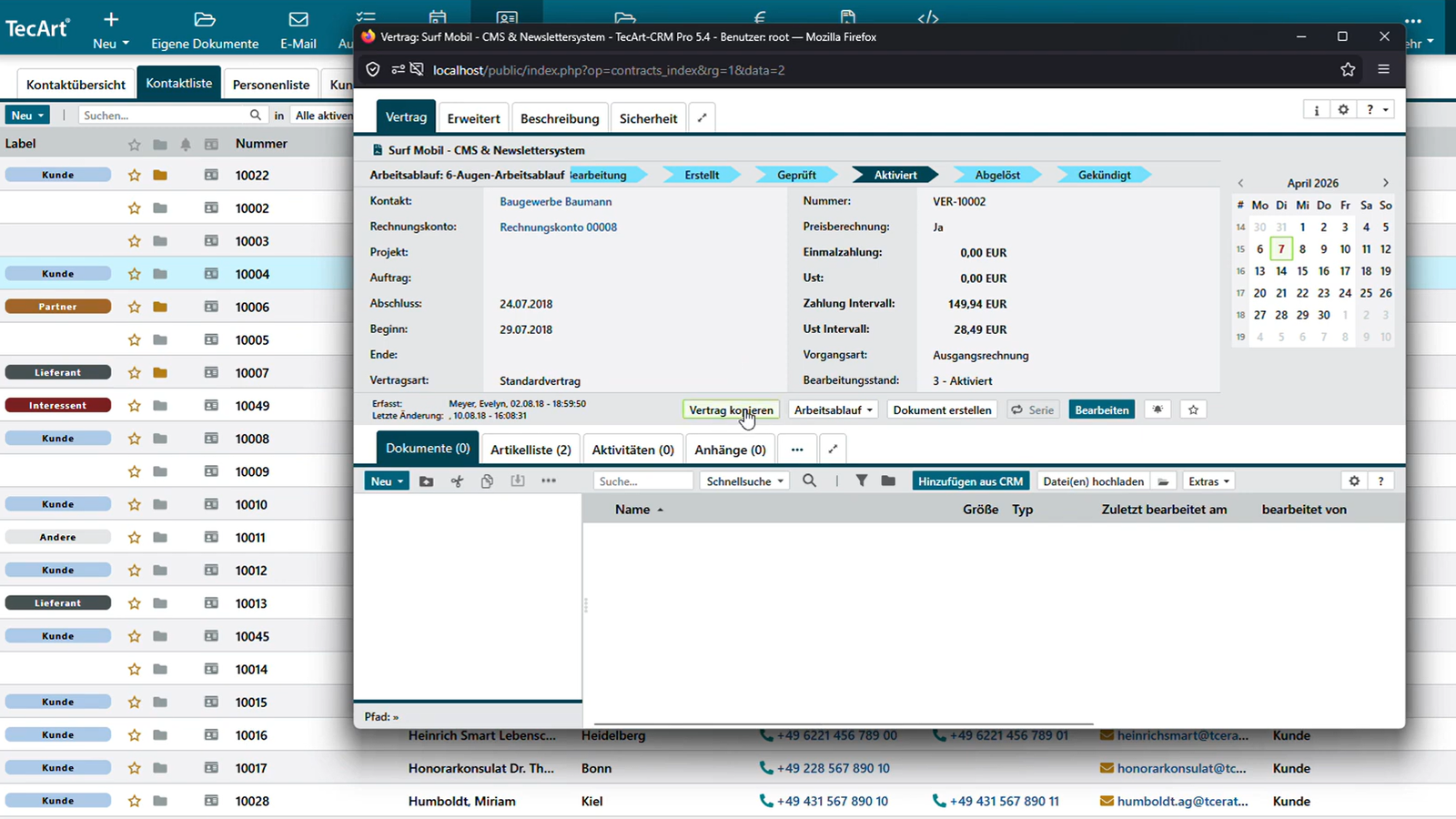Switch to the Beschreibung tab

(x=560, y=118)
